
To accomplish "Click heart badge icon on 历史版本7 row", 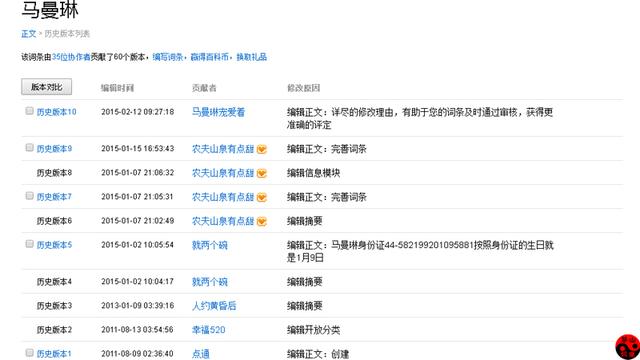I will [262, 198].
